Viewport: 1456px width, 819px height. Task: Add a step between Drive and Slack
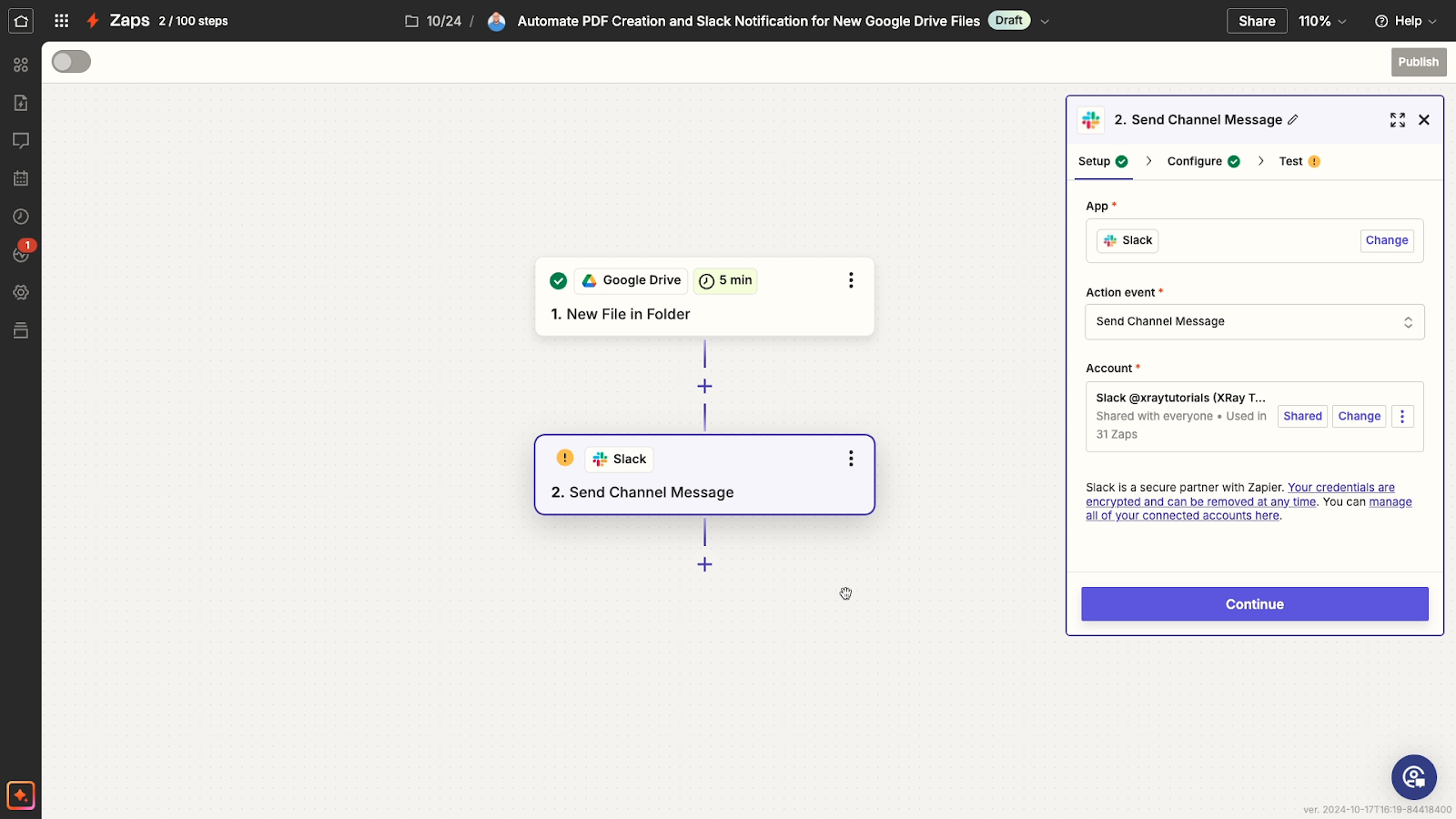[704, 386]
